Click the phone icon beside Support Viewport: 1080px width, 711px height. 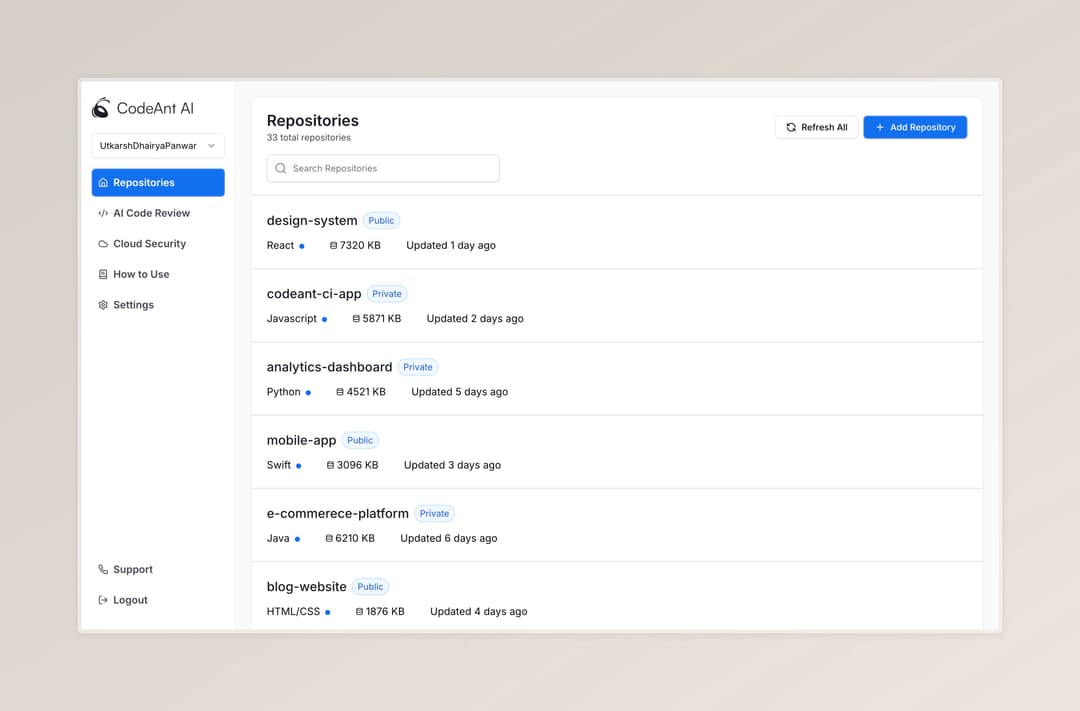click(103, 570)
